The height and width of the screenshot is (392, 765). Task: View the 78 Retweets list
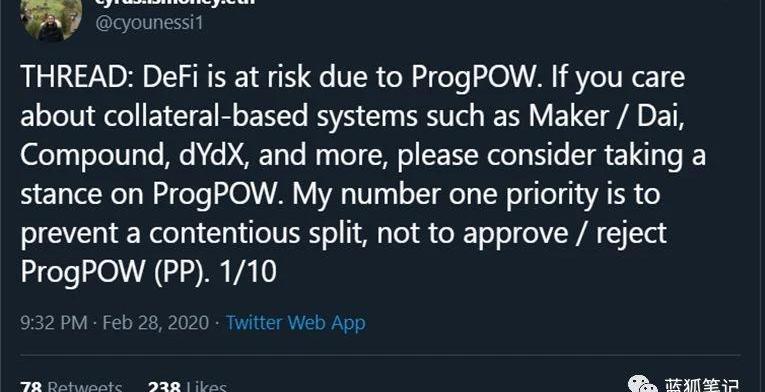pyautogui.click(x=71, y=387)
